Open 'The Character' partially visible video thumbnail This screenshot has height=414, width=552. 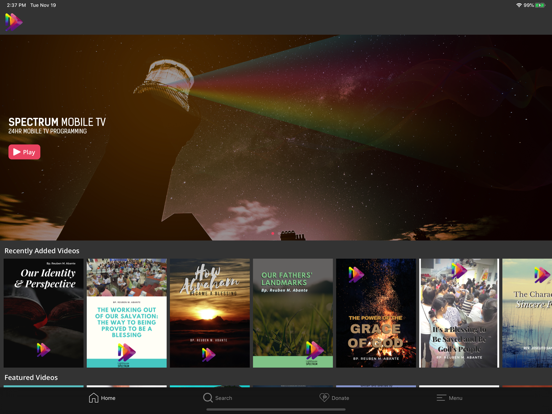pos(527,313)
